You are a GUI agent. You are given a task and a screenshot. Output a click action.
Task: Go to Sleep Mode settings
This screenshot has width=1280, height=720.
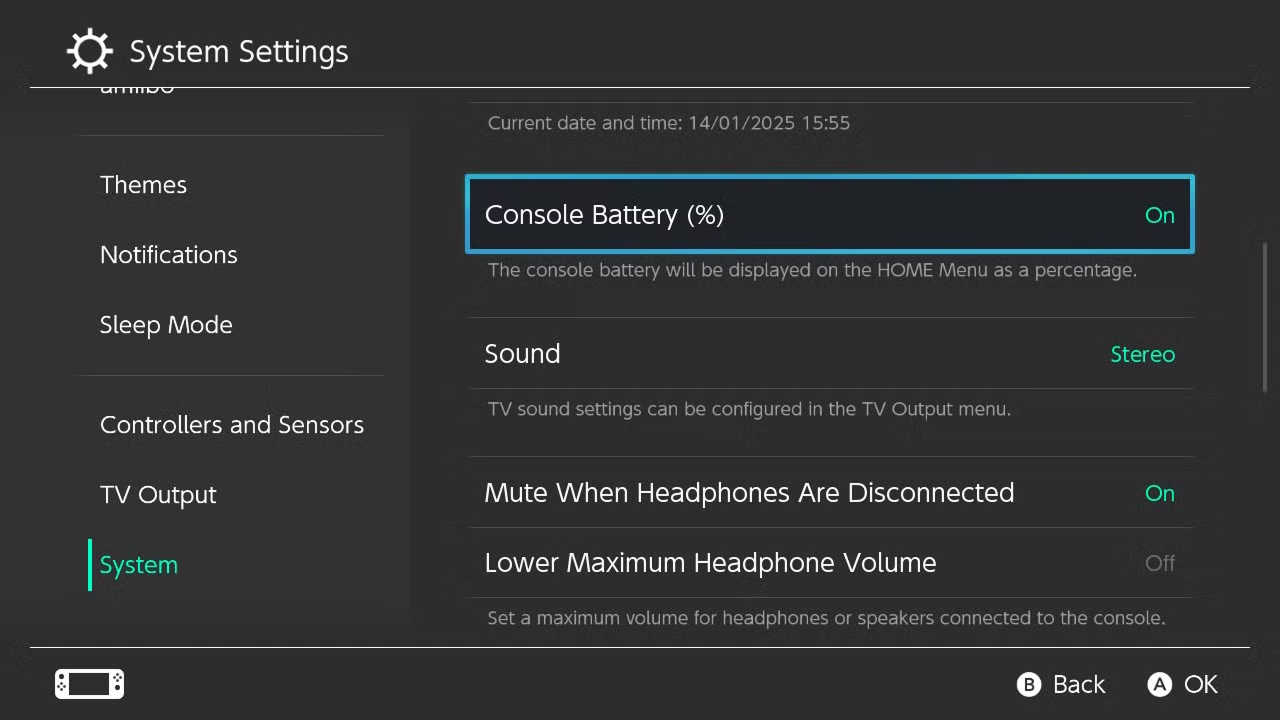pyautogui.click(x=166, y=325)
